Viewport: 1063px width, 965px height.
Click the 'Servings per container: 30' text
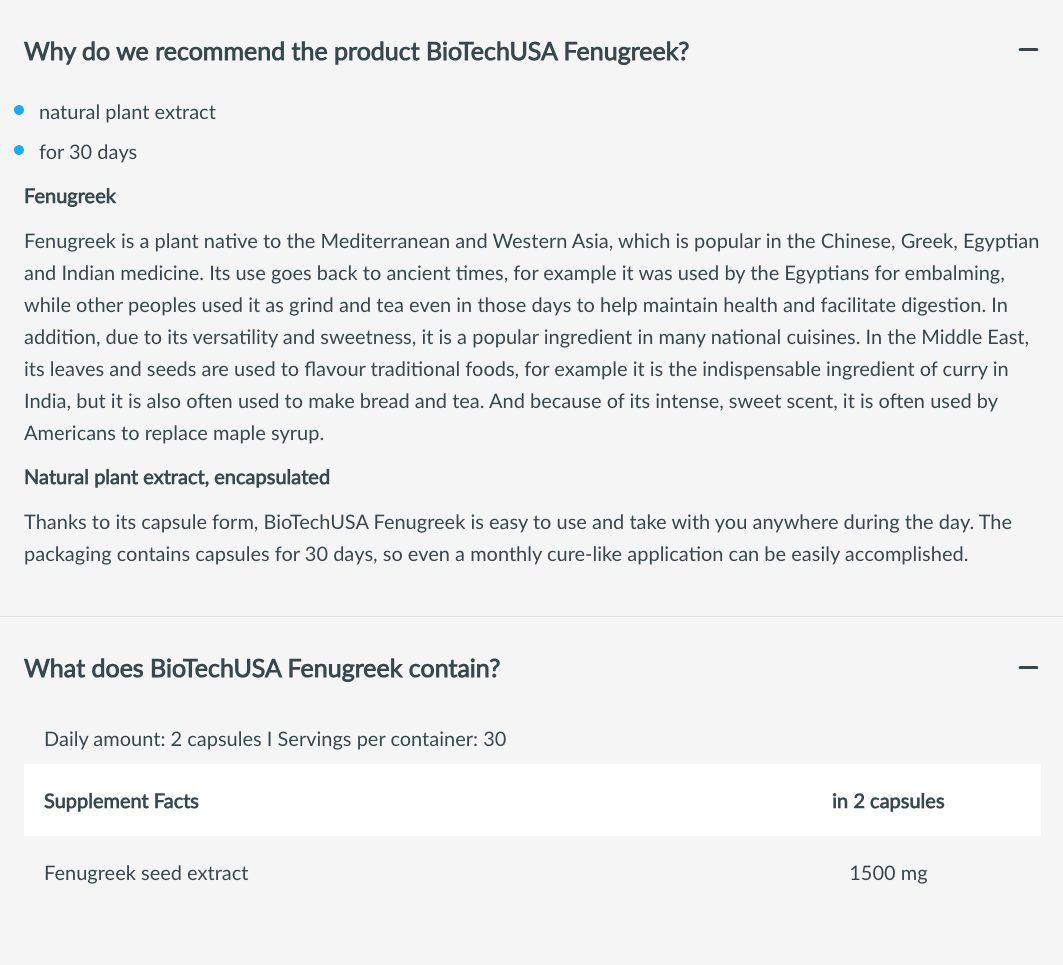[392, 739]
